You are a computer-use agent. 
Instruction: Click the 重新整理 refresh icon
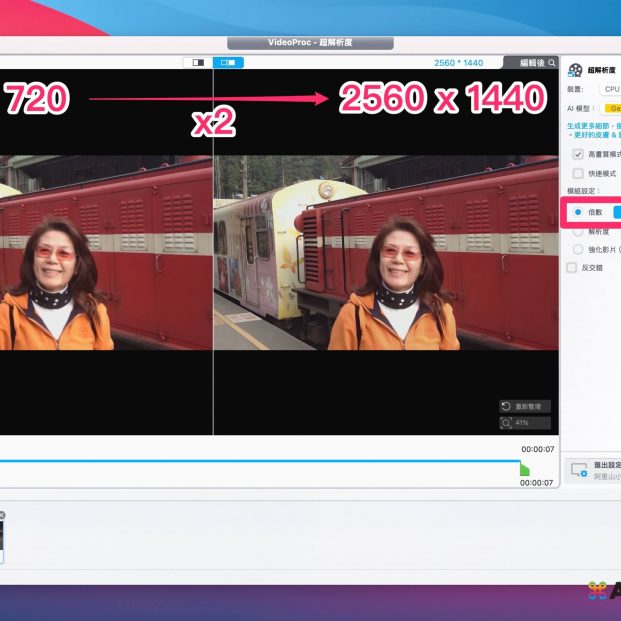[508, 407]
